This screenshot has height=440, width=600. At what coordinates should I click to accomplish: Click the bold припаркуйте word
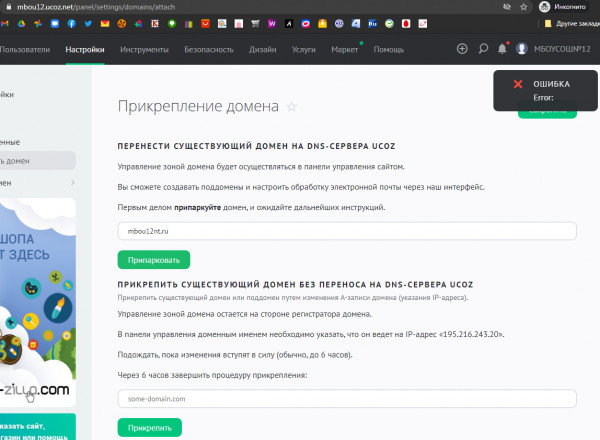point(197,207)
